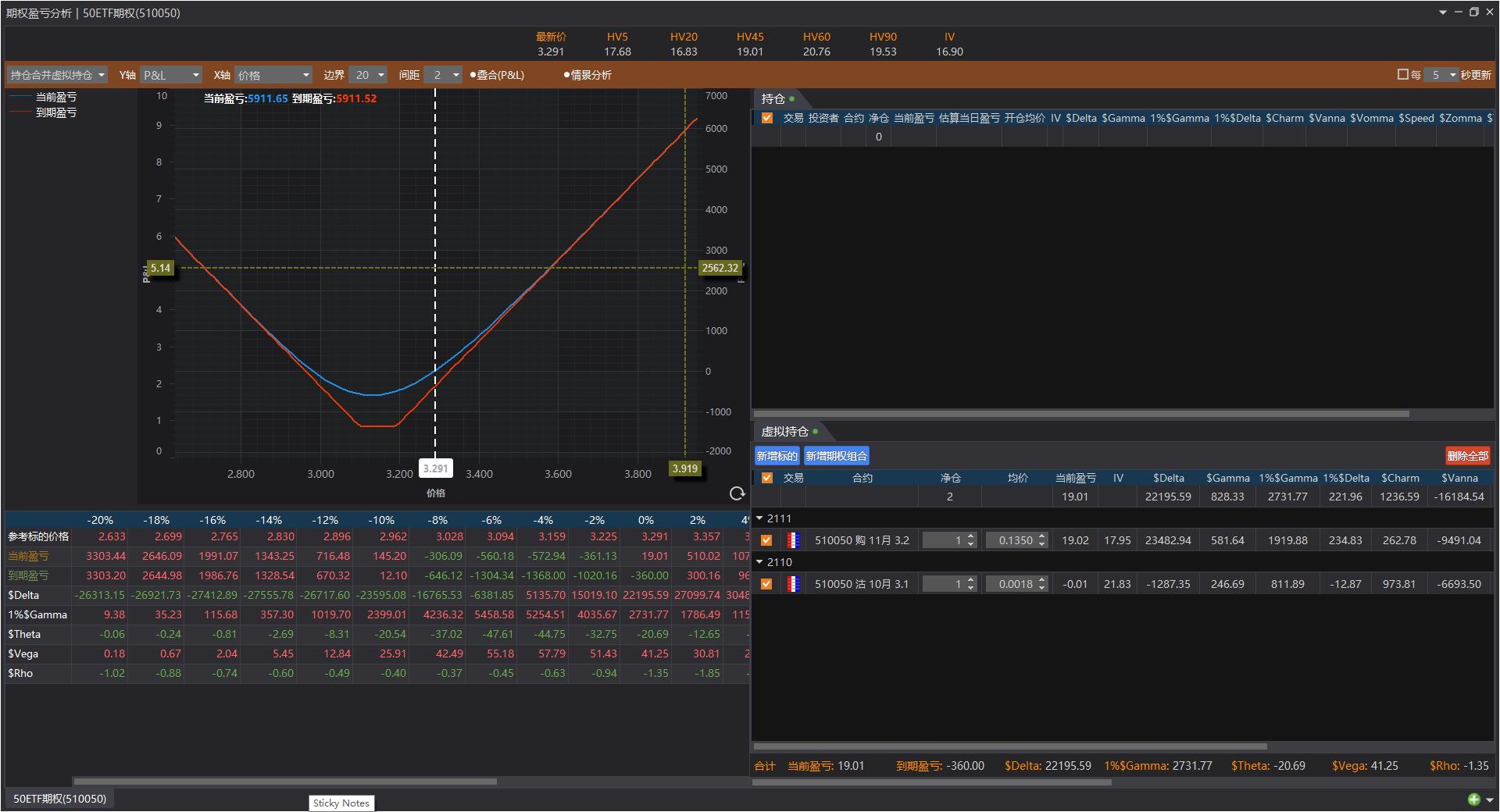Decrease average price of 沽 10月 3.1
The height and width of the screenshot is (812, 1500).
click(x=1041, y=588)
